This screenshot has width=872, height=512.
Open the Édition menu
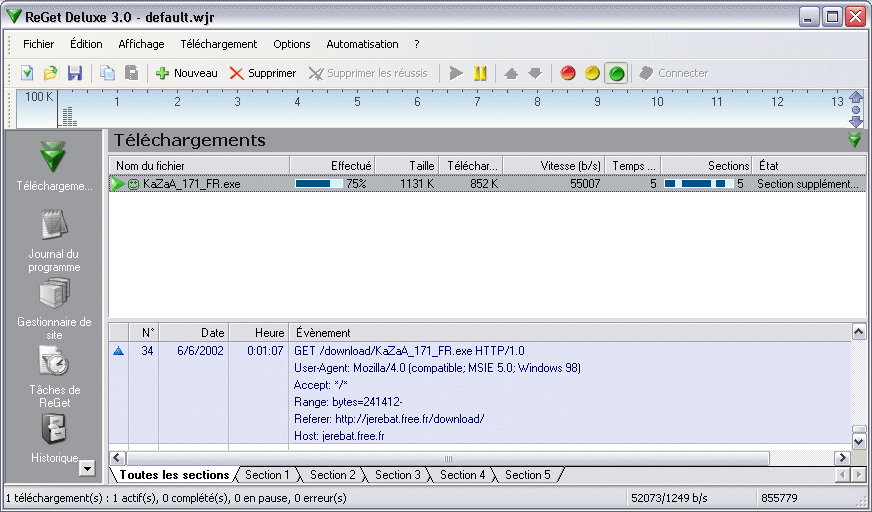click(x=86, y=44)
